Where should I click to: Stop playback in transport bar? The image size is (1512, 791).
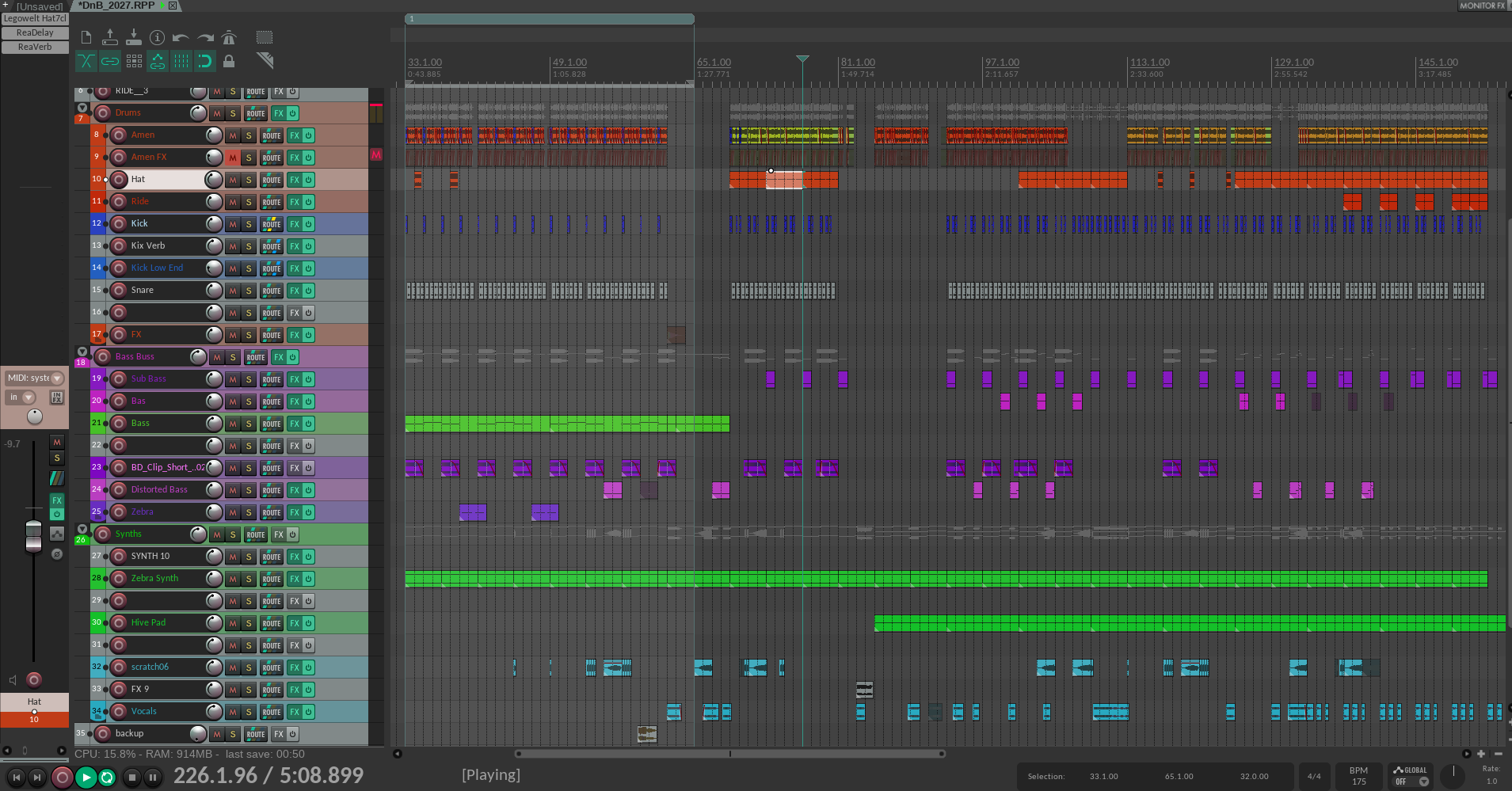pyautogui.click(x=132, y=778)
